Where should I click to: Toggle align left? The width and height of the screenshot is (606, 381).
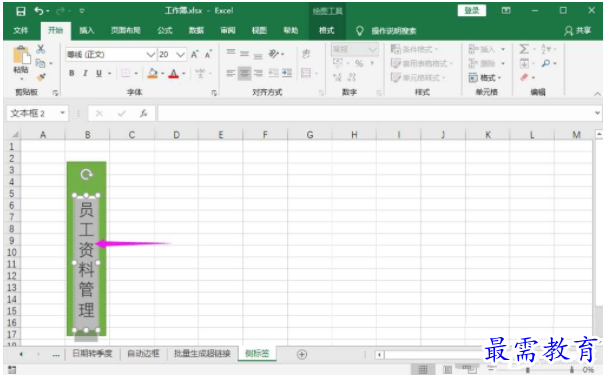pyautogui.click(x=231, y=73)
